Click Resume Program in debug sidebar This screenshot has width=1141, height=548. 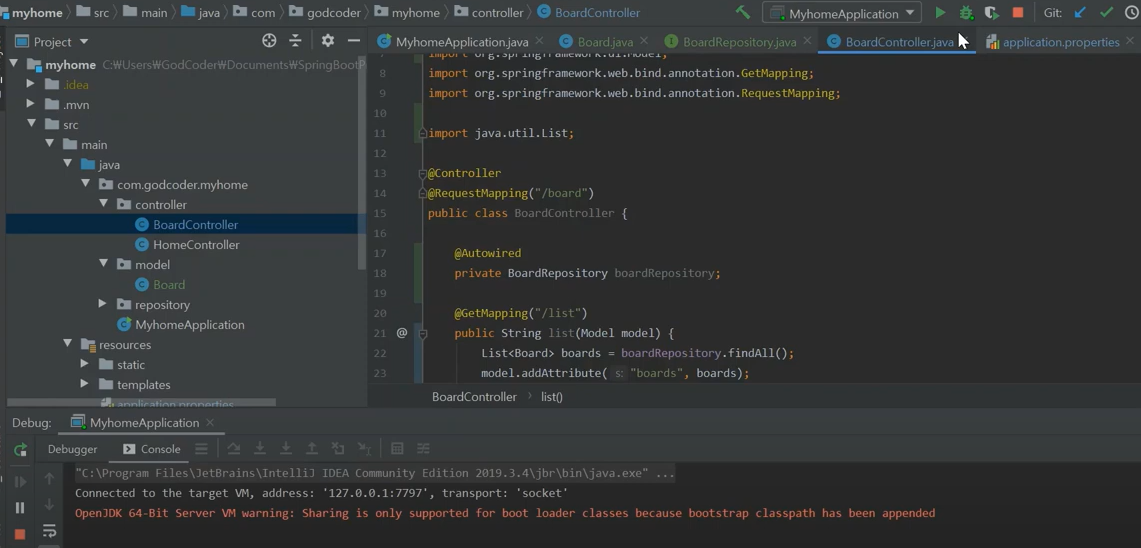[x=20, y=481]
